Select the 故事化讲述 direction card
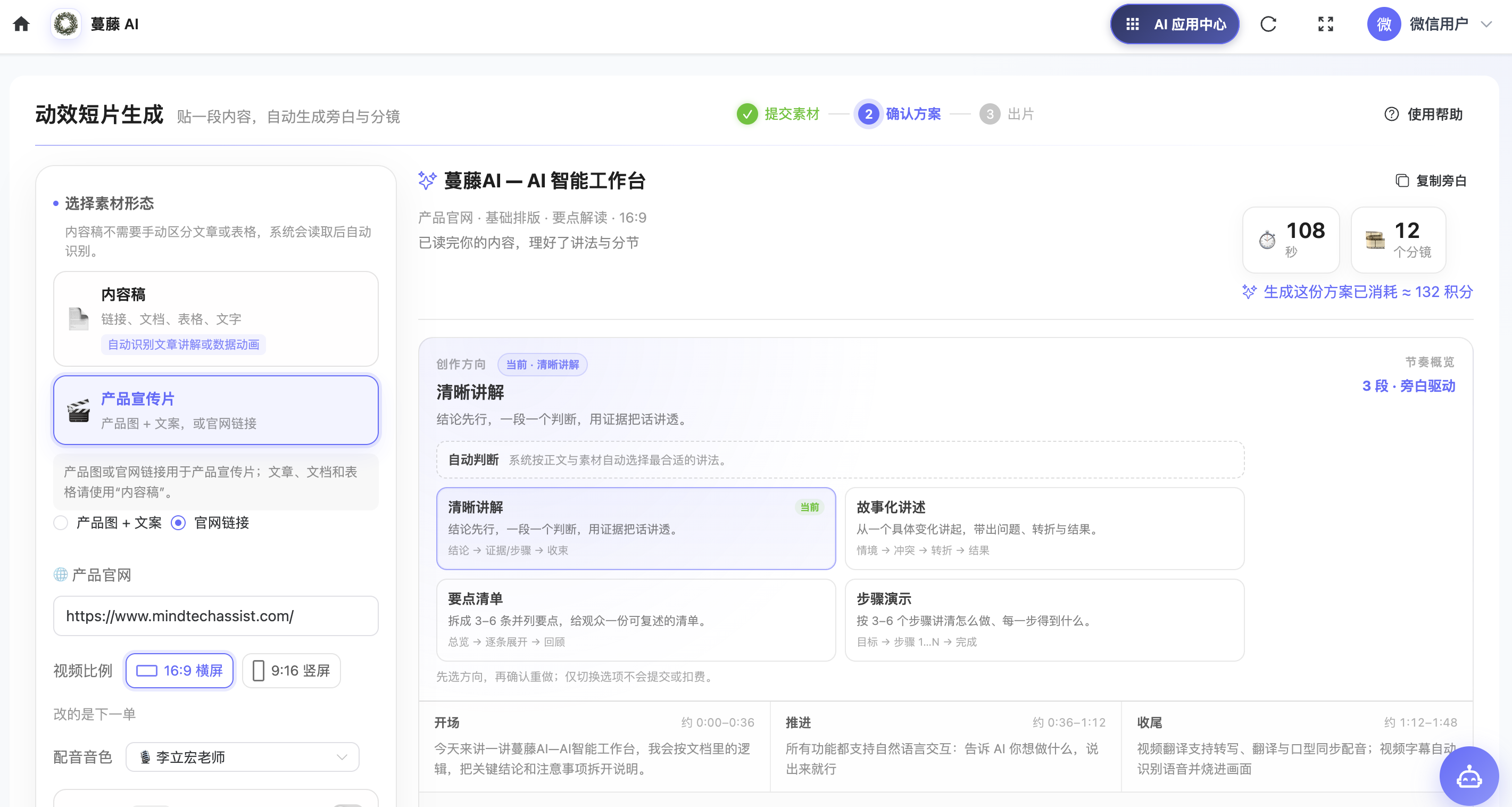The image size is (1512, 807). point(1044,528)
